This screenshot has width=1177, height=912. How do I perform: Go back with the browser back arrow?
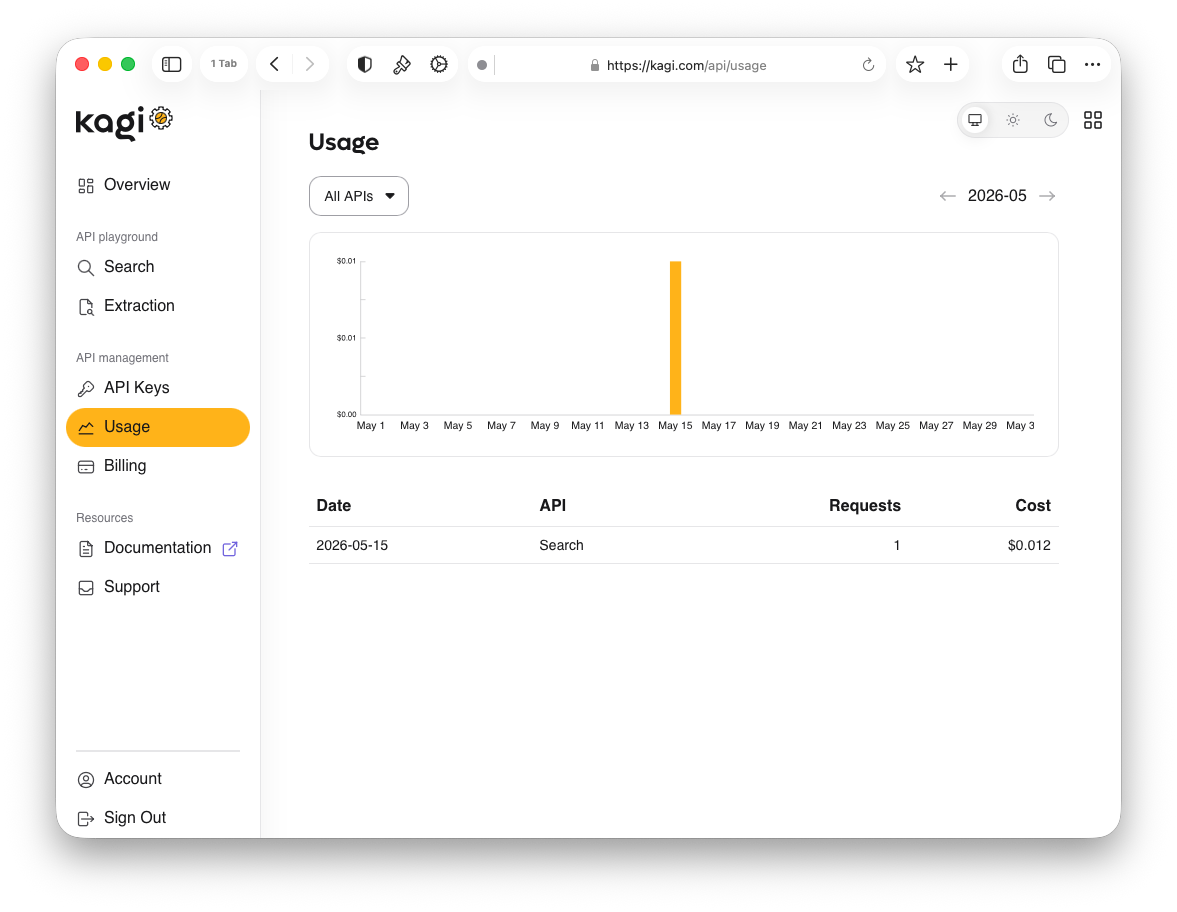click(275, 65)
